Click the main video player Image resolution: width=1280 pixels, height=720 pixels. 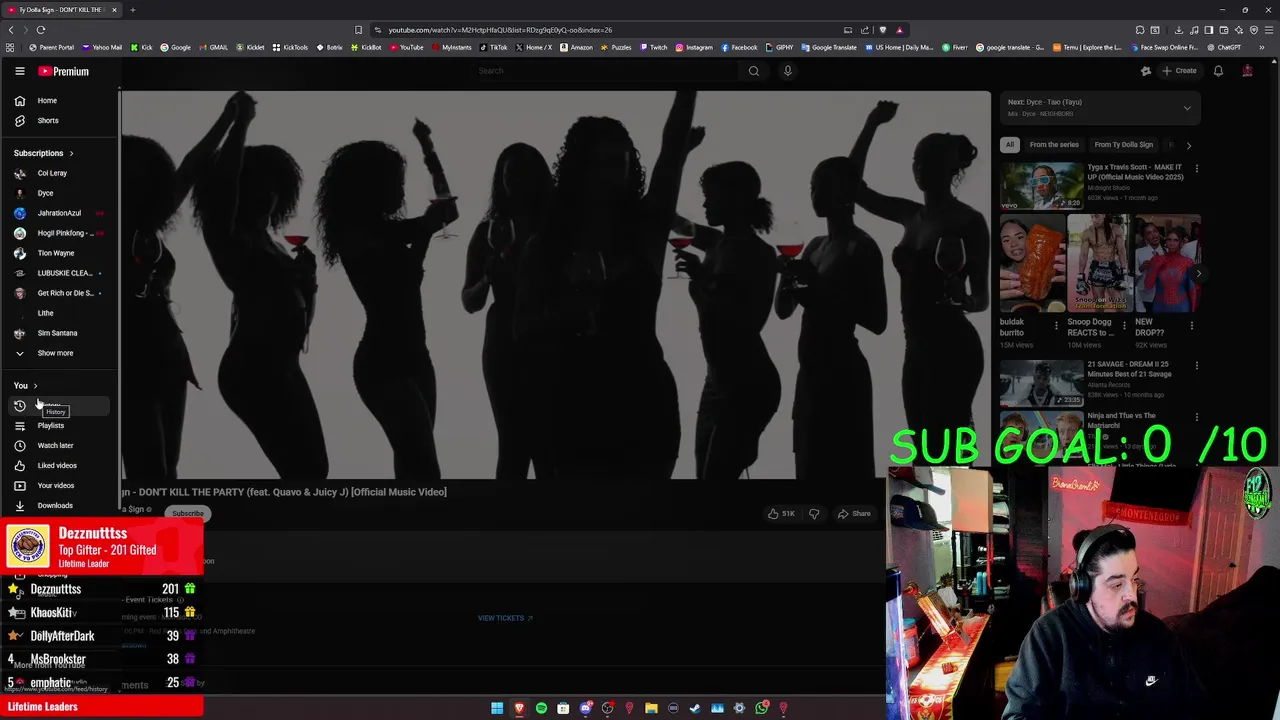point(556,285)
